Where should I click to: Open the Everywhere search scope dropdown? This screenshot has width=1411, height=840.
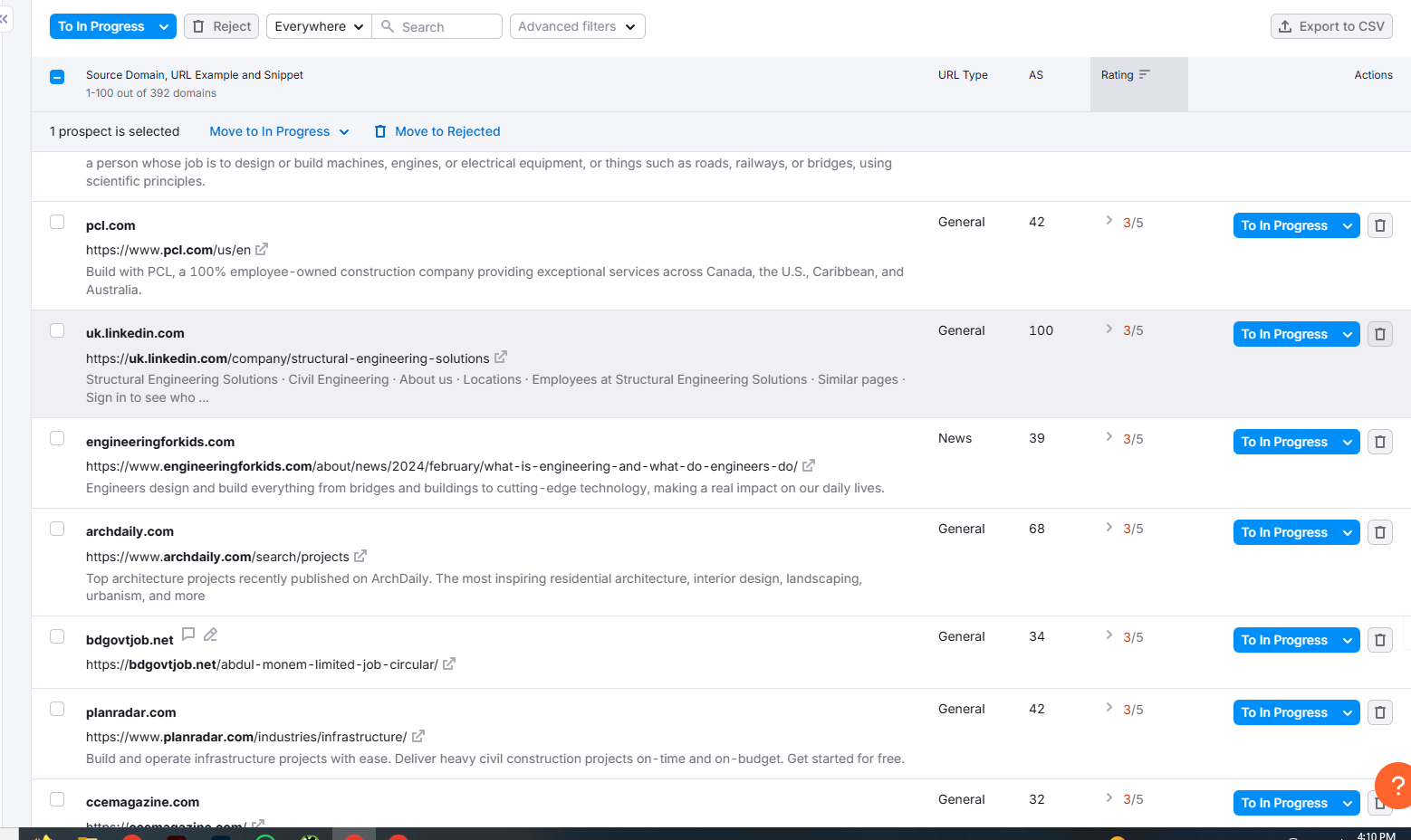[x=319, y=26]
